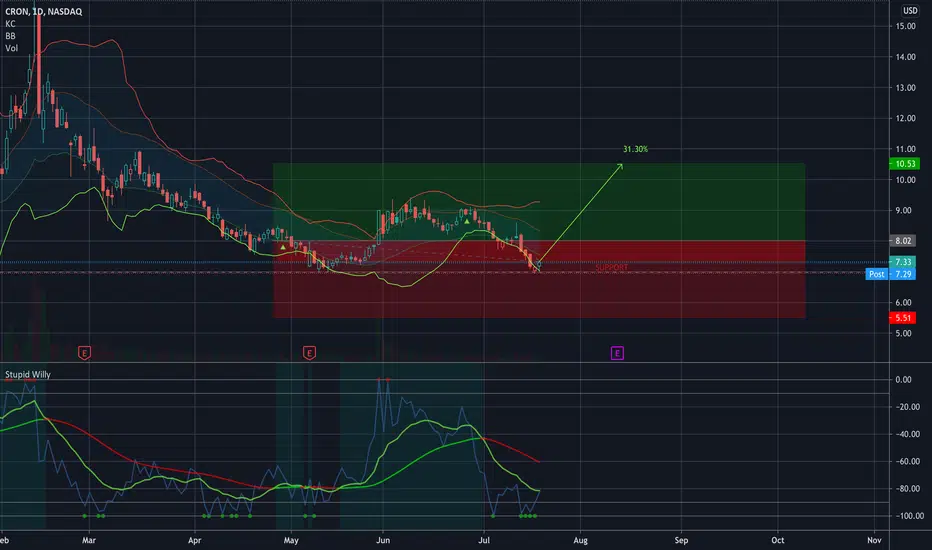932x550 pixels.
Task: Click Mar on the time axis
Action: pos(89,540)
